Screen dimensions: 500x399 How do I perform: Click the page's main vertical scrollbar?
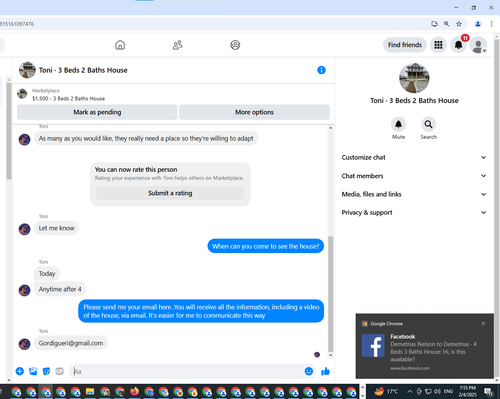497,207
